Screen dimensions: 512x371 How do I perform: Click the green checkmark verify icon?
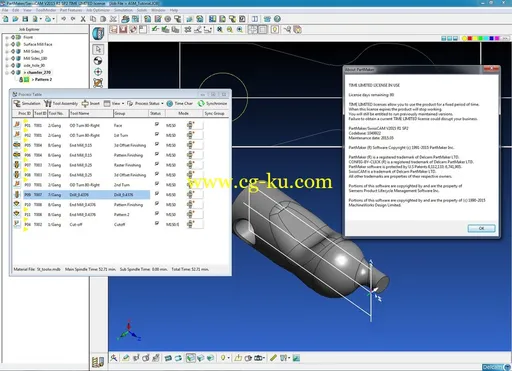[155, 30]
